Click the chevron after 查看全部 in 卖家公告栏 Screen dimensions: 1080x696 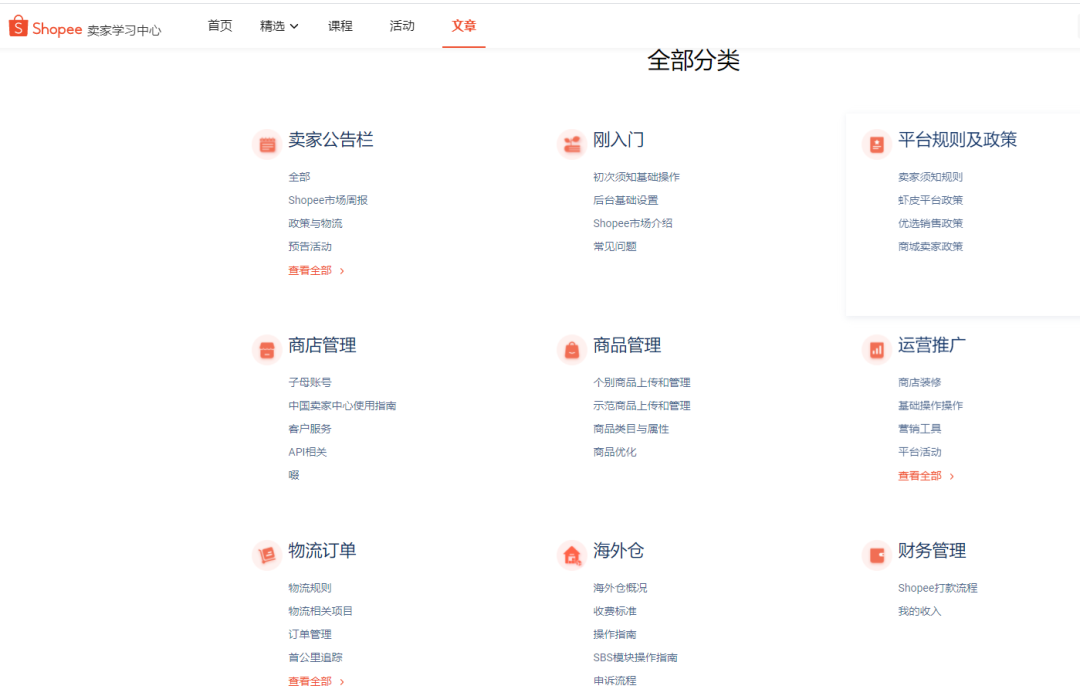pos(342,272)
